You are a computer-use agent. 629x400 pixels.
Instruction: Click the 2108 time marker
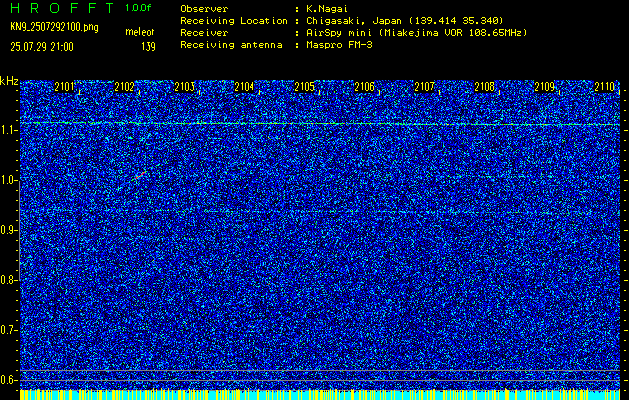(485, 87)
